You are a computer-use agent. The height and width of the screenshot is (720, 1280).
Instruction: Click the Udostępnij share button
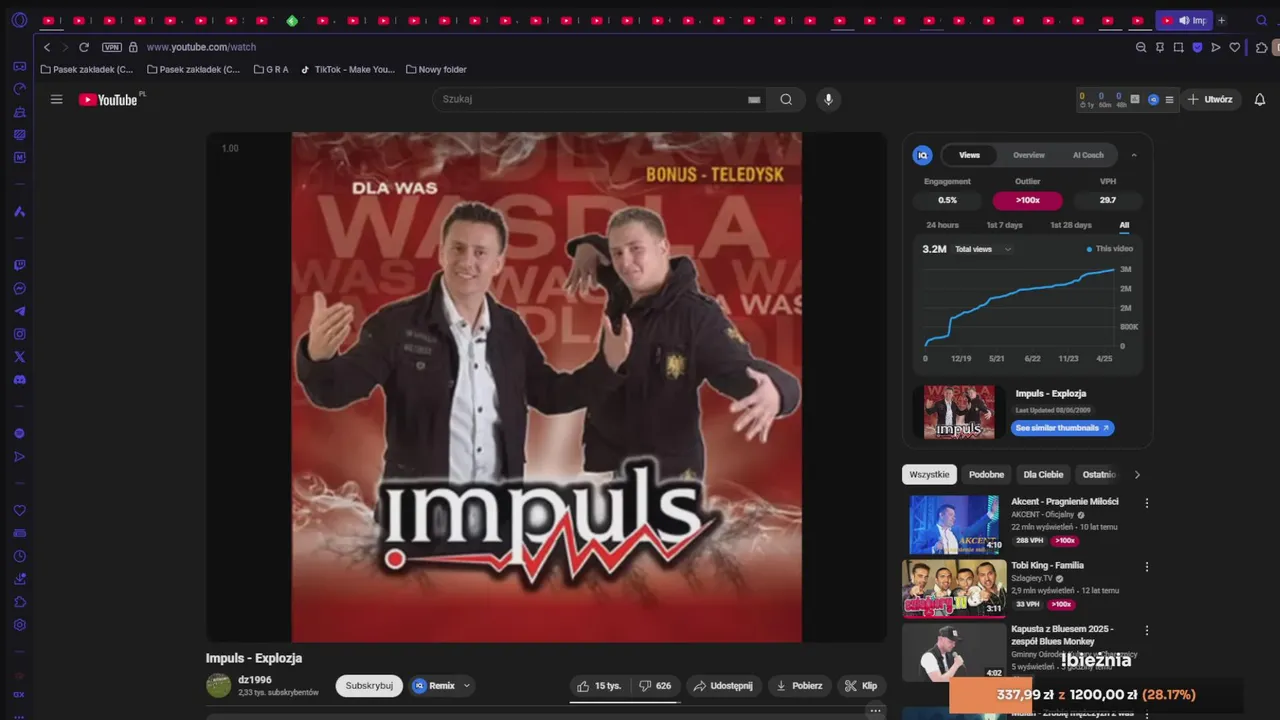(723, 686)
